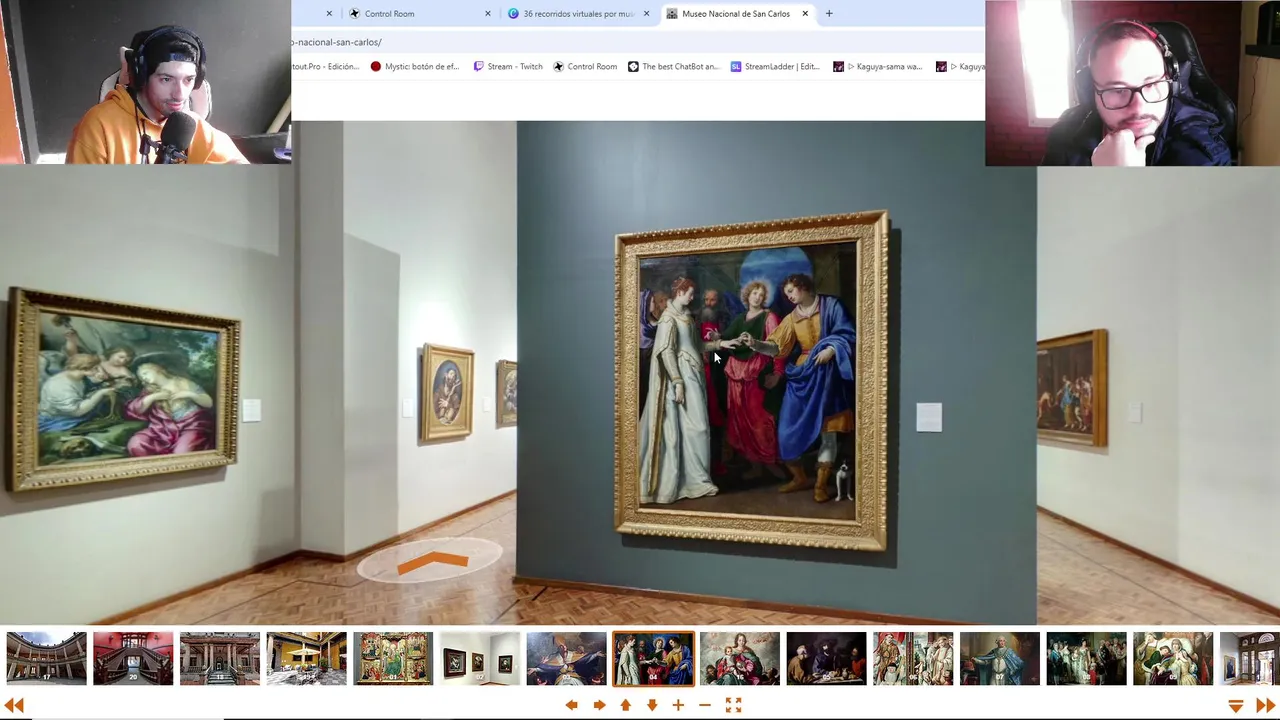Zoom out with the minus icon
1280x720 pixels.
click(x=705, y=705)
